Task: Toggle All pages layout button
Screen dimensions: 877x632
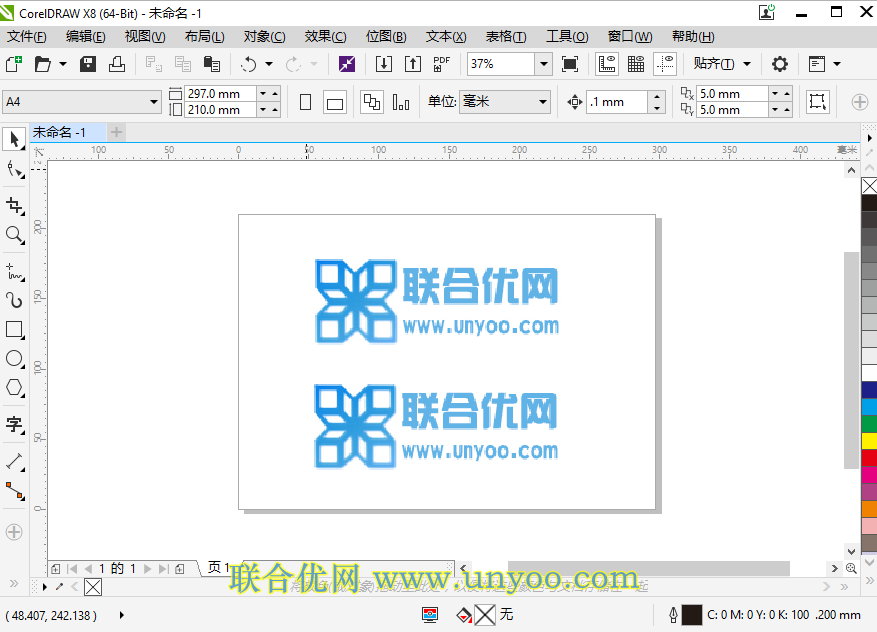Action: coord(371,102)
